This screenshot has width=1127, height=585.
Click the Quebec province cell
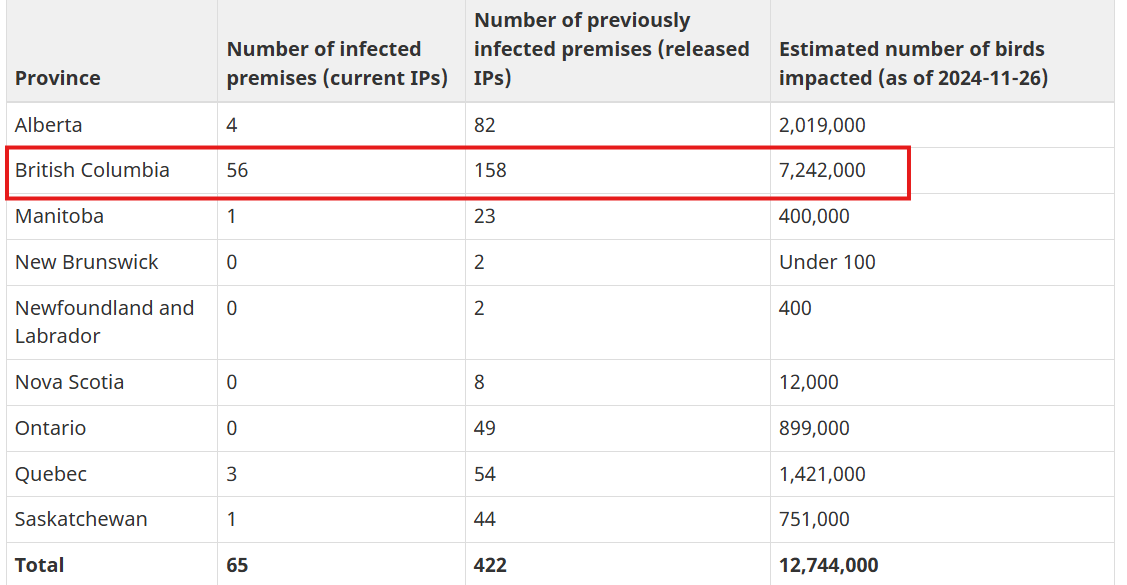(x=51, y=474)
